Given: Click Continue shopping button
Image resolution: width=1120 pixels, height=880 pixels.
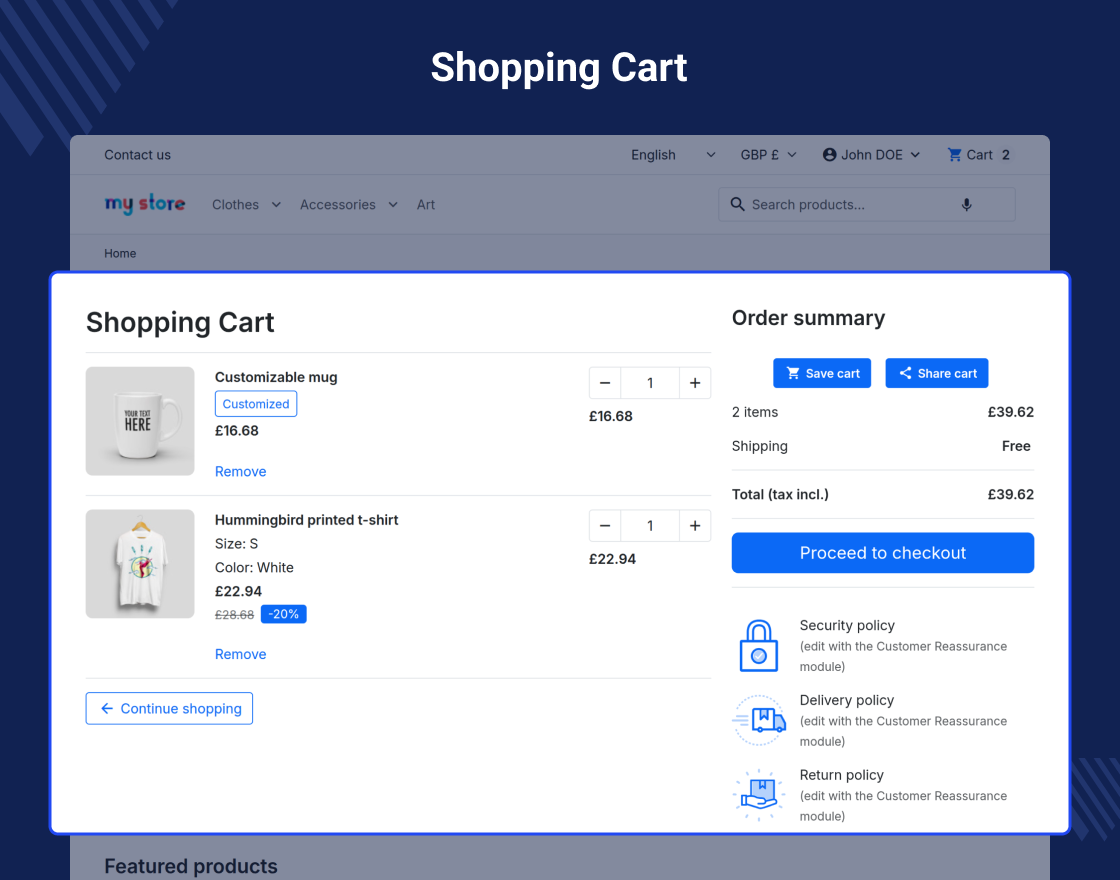Looking at the screenshot, I should click(169, 709).
